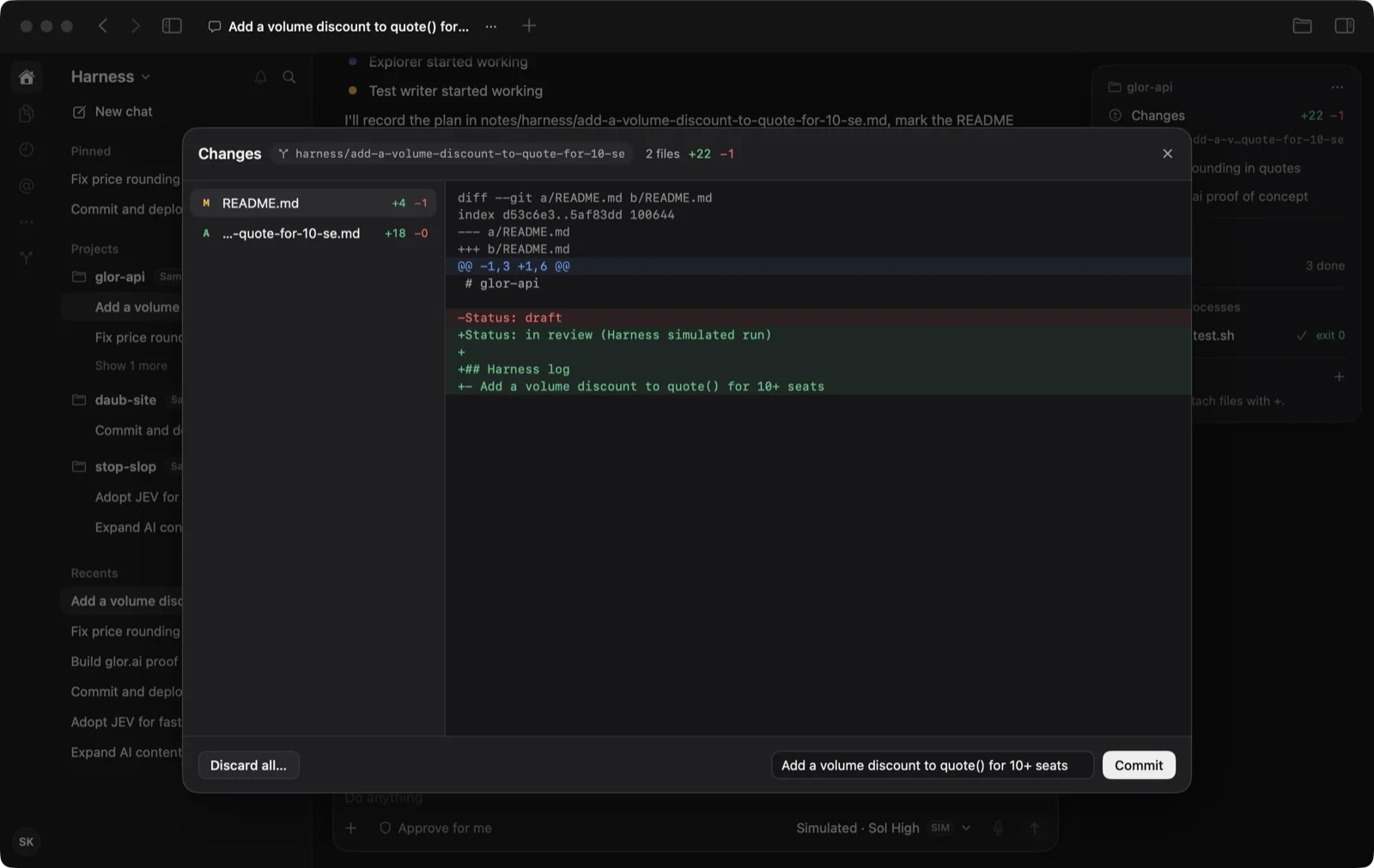Click the Commit button

pyautogui.click(x=1139, y=765)
